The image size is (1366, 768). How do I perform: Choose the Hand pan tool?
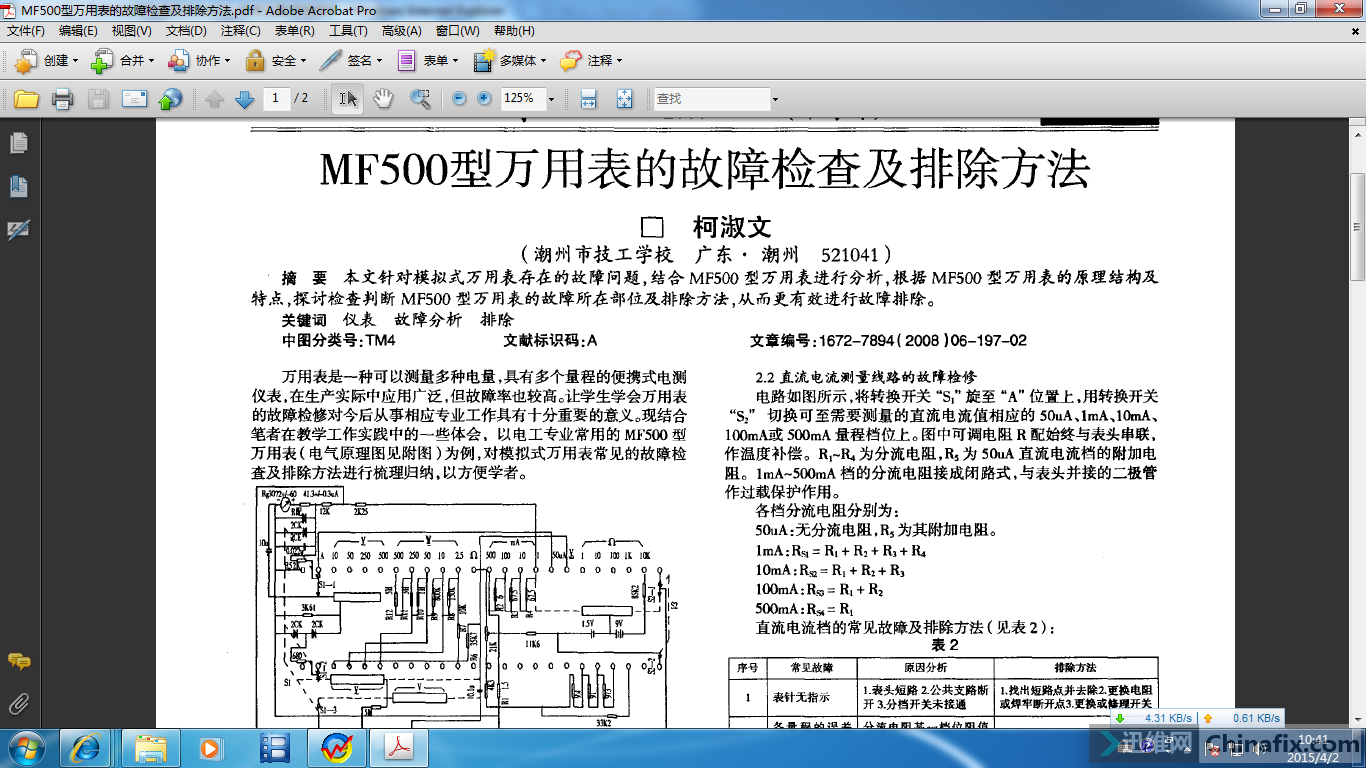383,99
